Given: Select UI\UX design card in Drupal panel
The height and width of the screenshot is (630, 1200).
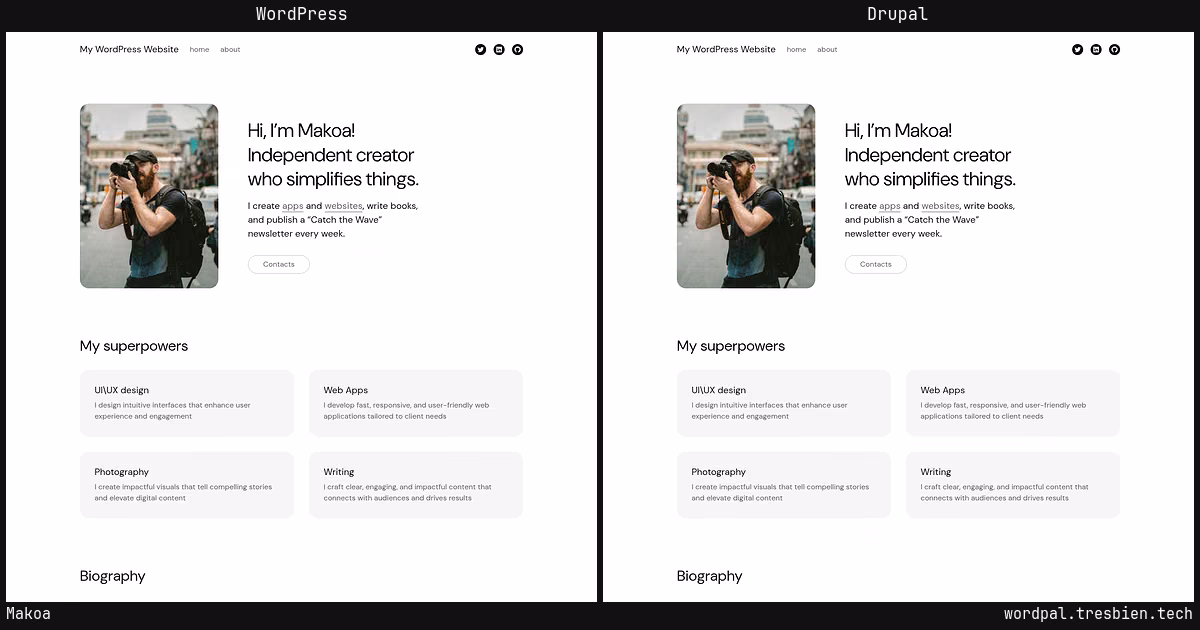Looking at the screenshot, I should (x=784, y=403).
